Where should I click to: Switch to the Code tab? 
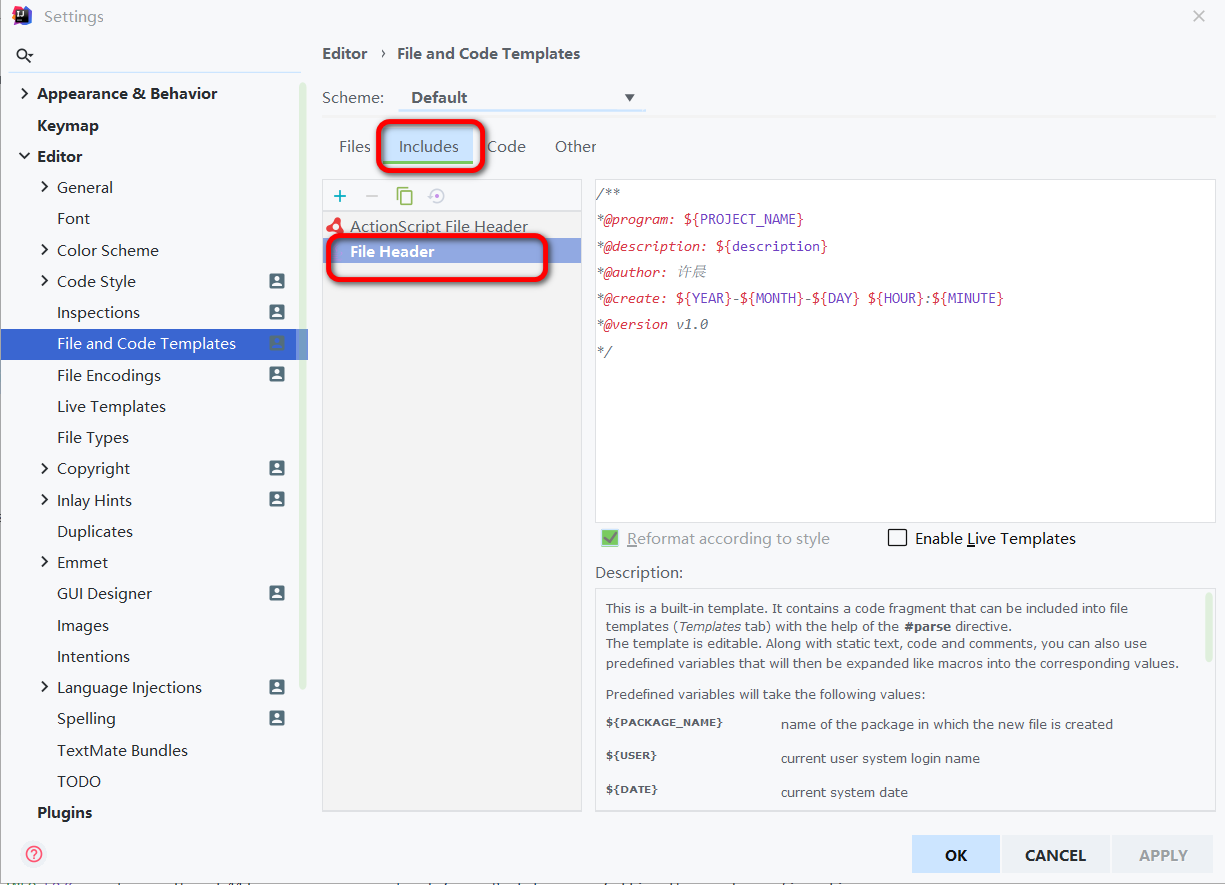[x=507, y=146]
